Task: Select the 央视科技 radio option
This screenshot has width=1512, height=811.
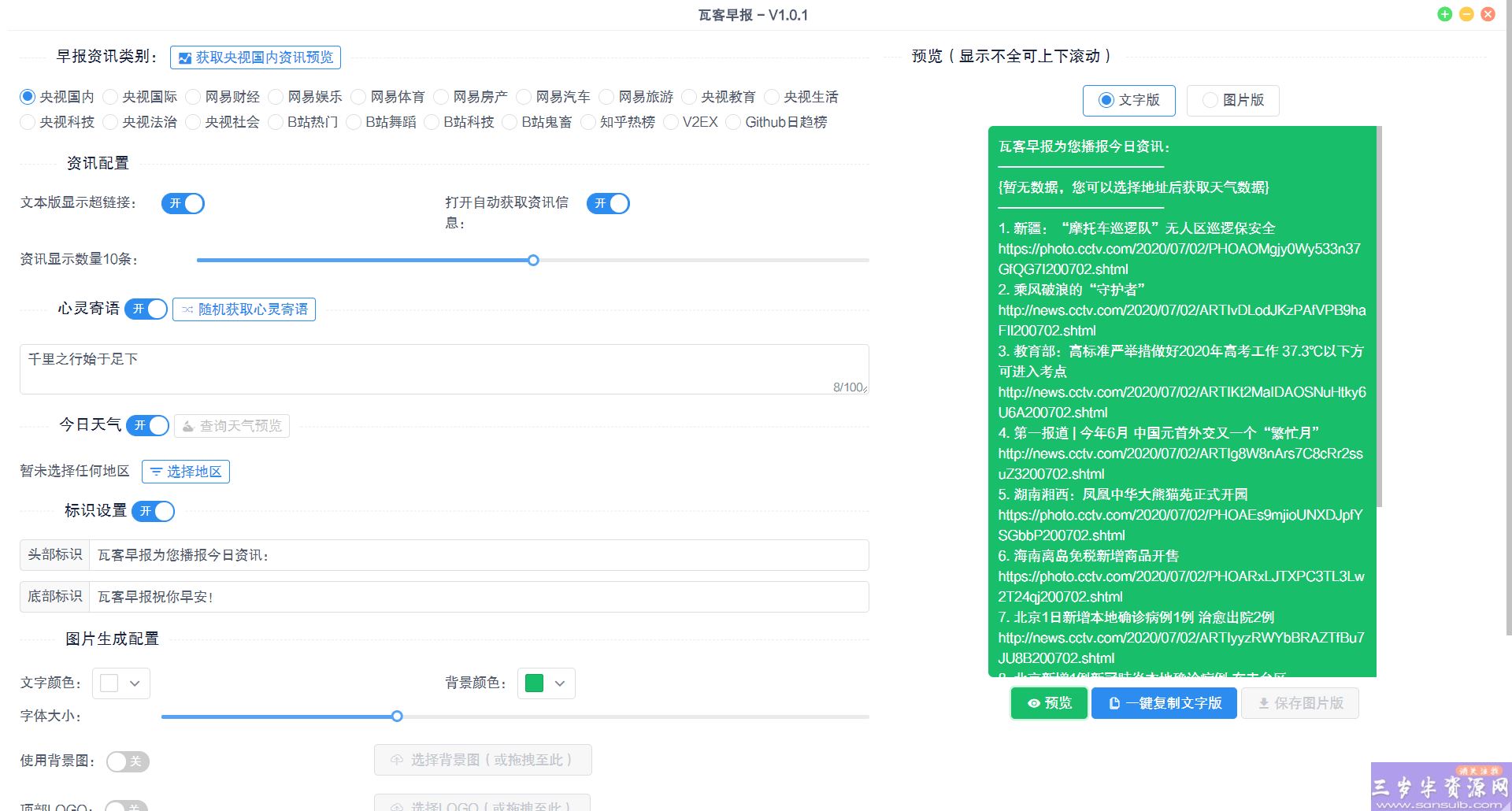Action: [57, 122]
